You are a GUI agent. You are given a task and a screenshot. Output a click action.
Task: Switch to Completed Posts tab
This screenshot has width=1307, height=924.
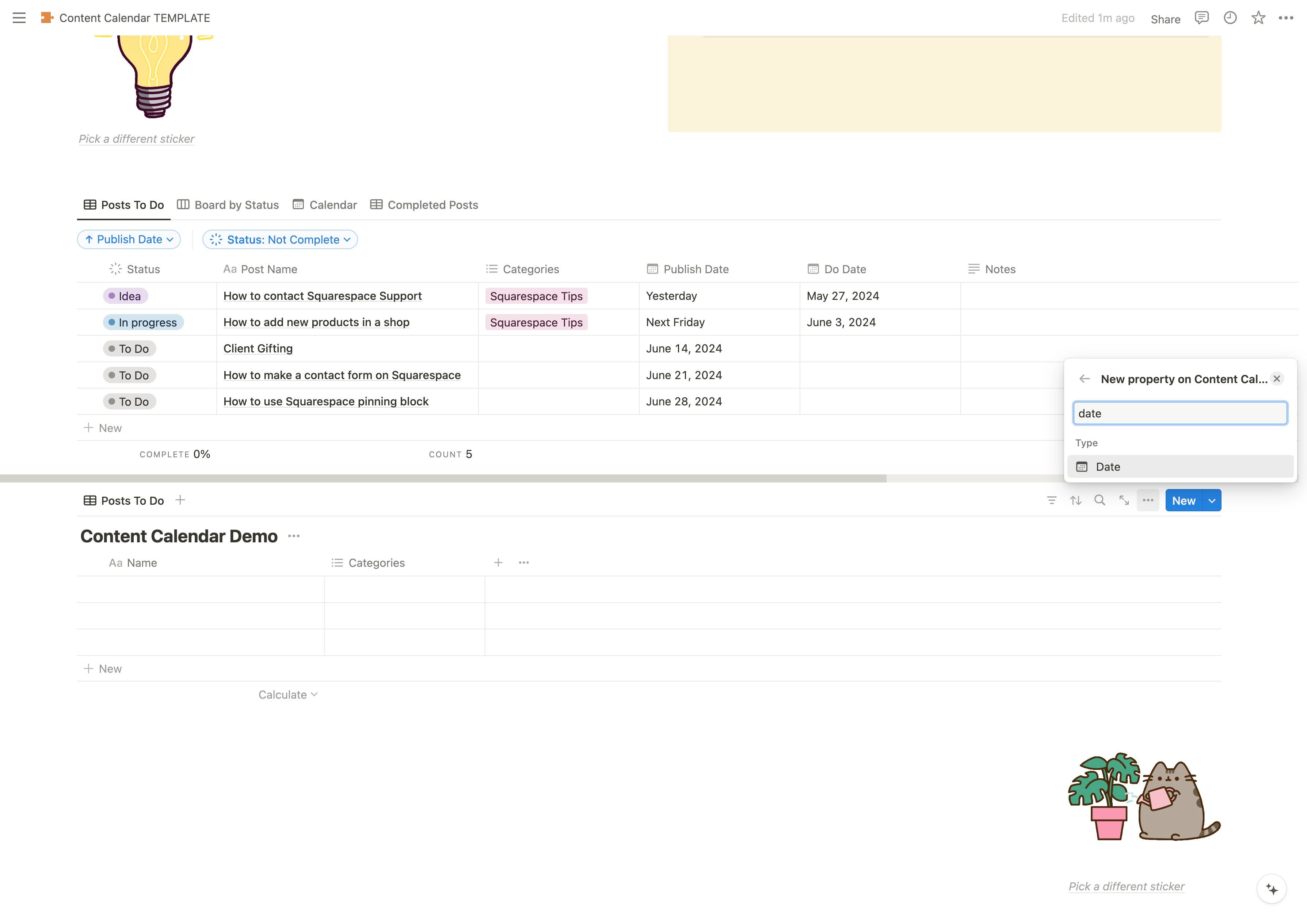[x=424, y=205]
